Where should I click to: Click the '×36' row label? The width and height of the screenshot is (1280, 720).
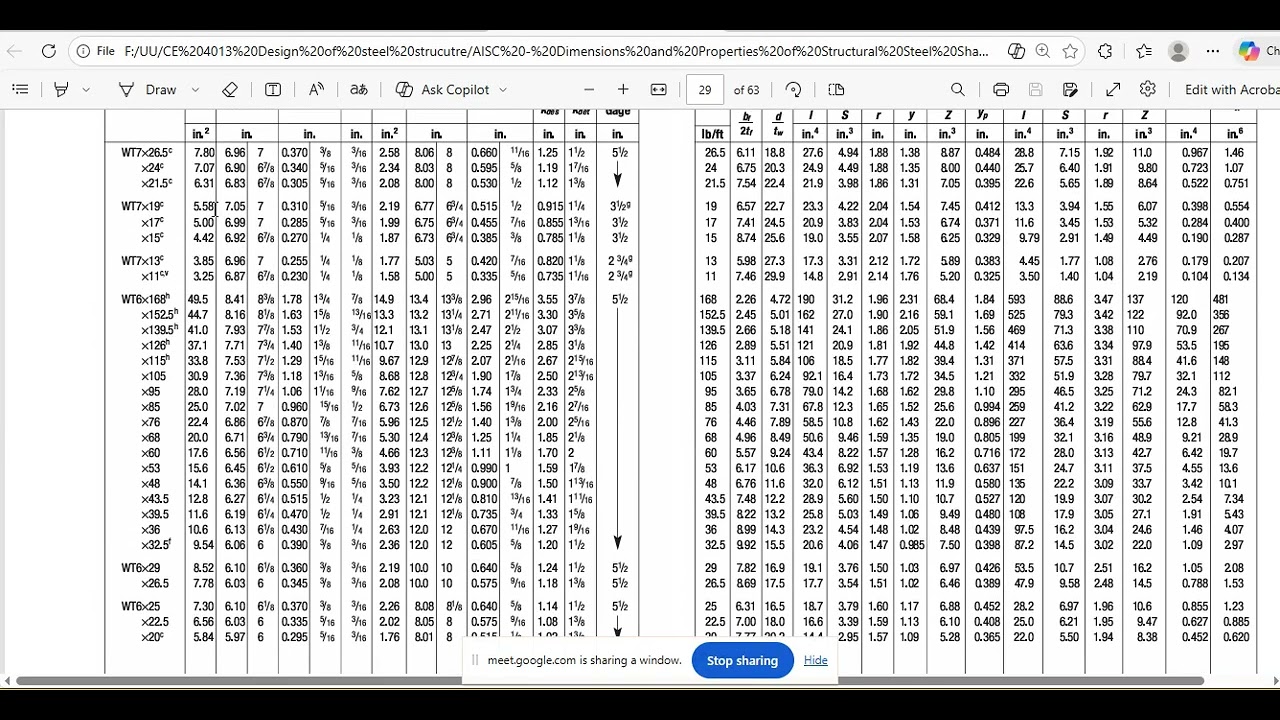click(151, 530)
